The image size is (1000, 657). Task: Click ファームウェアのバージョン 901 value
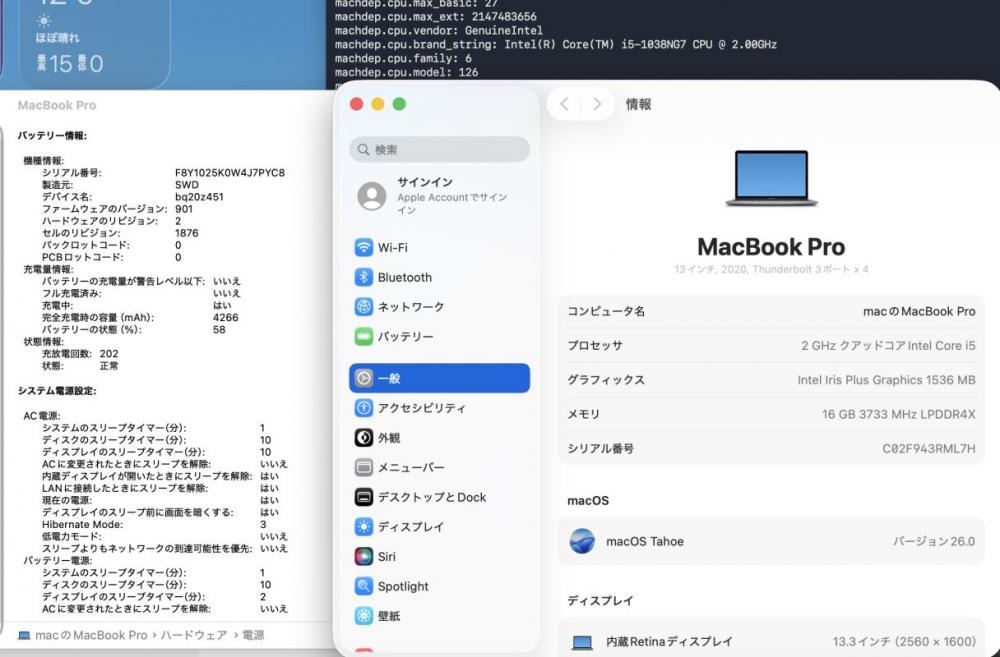[184, 209]
